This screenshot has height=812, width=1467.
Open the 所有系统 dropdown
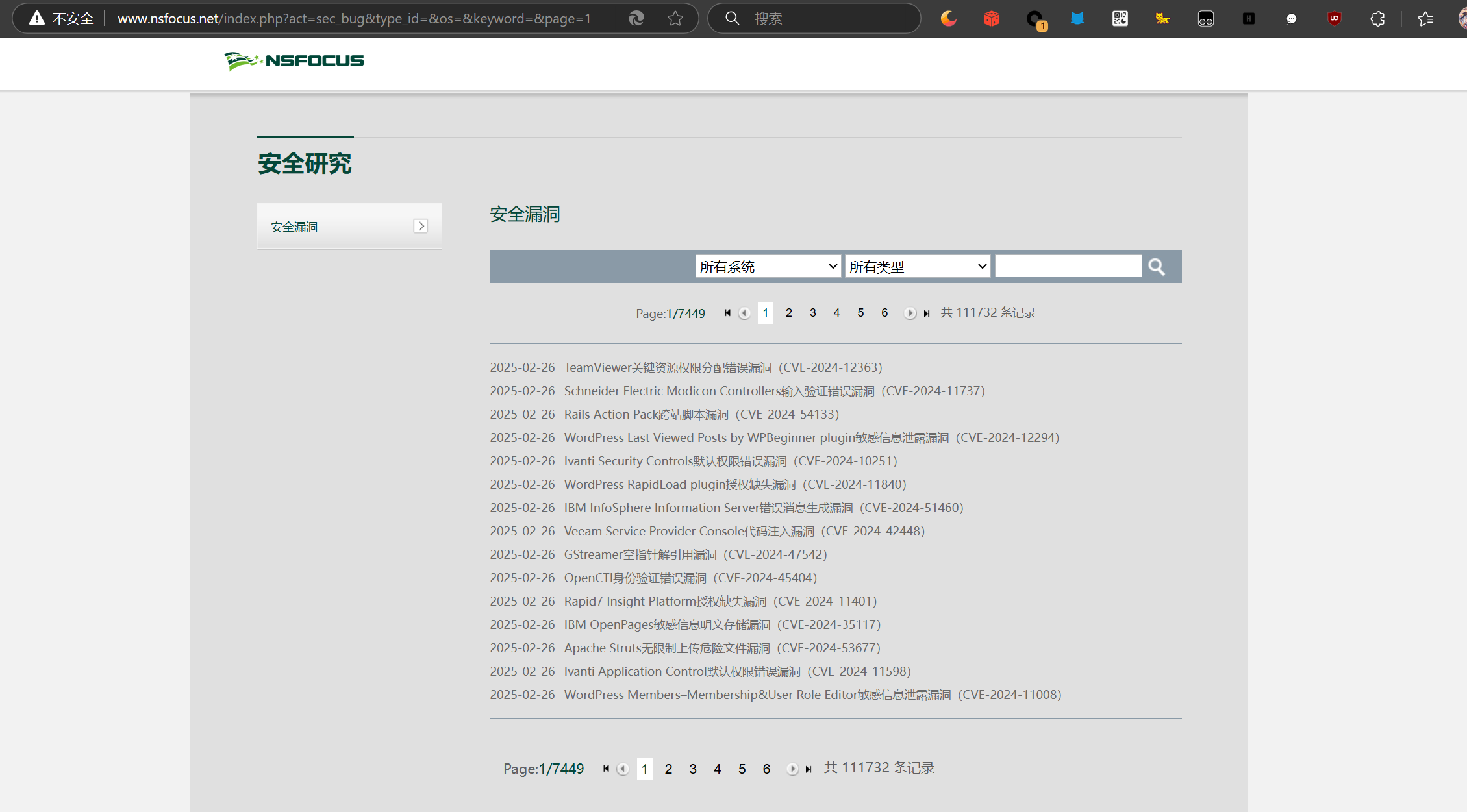(x=768, y=266)
